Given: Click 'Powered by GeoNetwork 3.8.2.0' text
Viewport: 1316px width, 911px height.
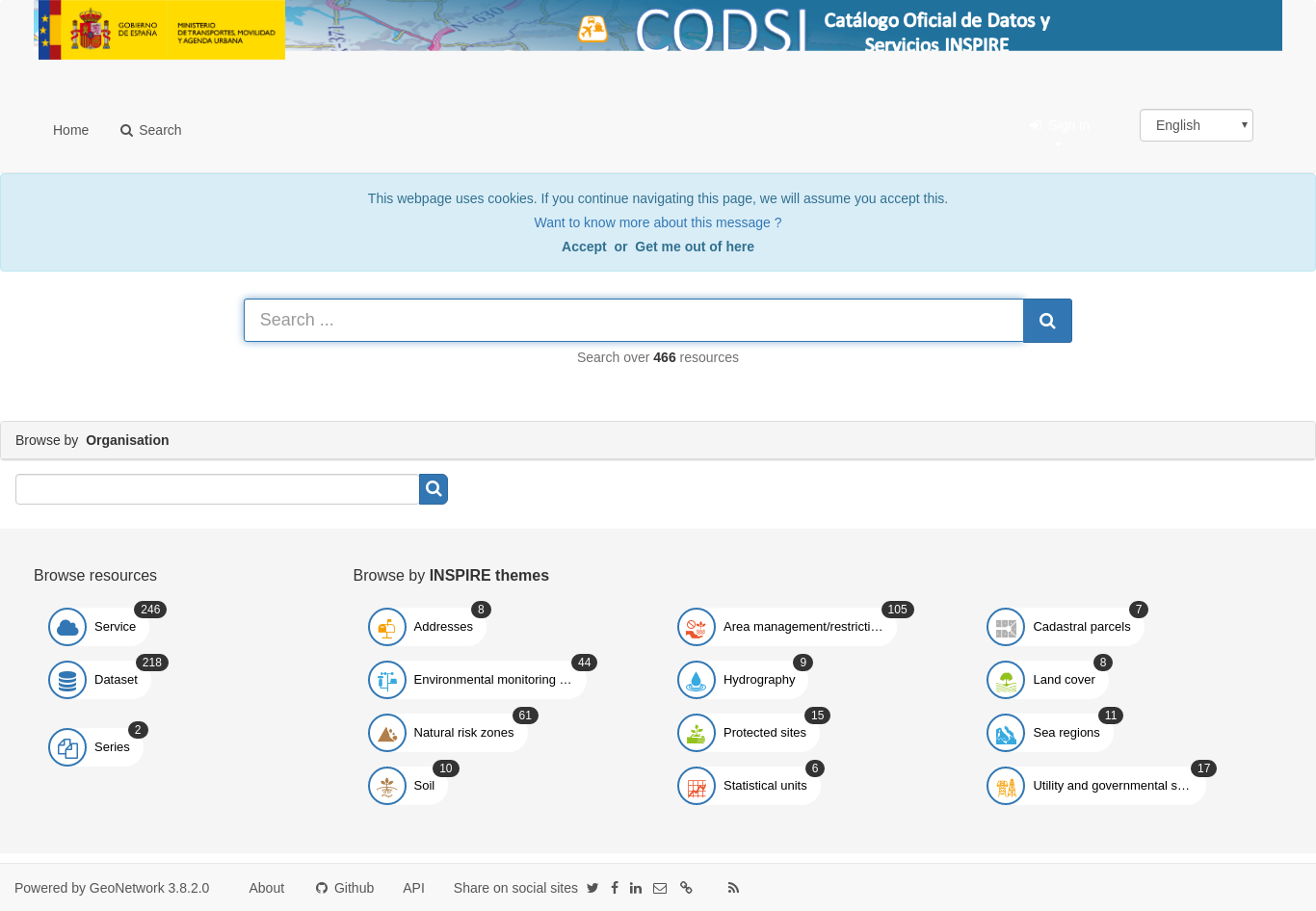Looking at the screenshot, I should [x=112, y=888].
